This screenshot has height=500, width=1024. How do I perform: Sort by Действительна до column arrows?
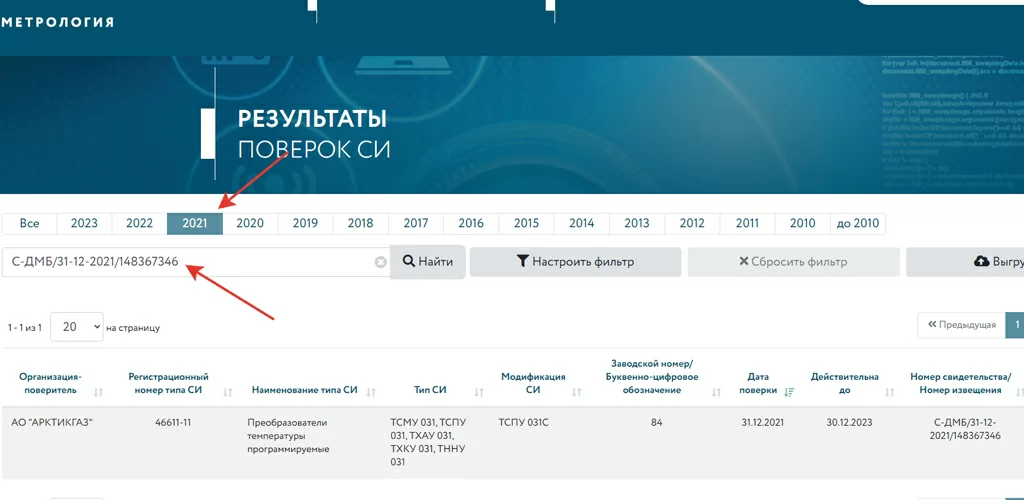coord(887,392)
